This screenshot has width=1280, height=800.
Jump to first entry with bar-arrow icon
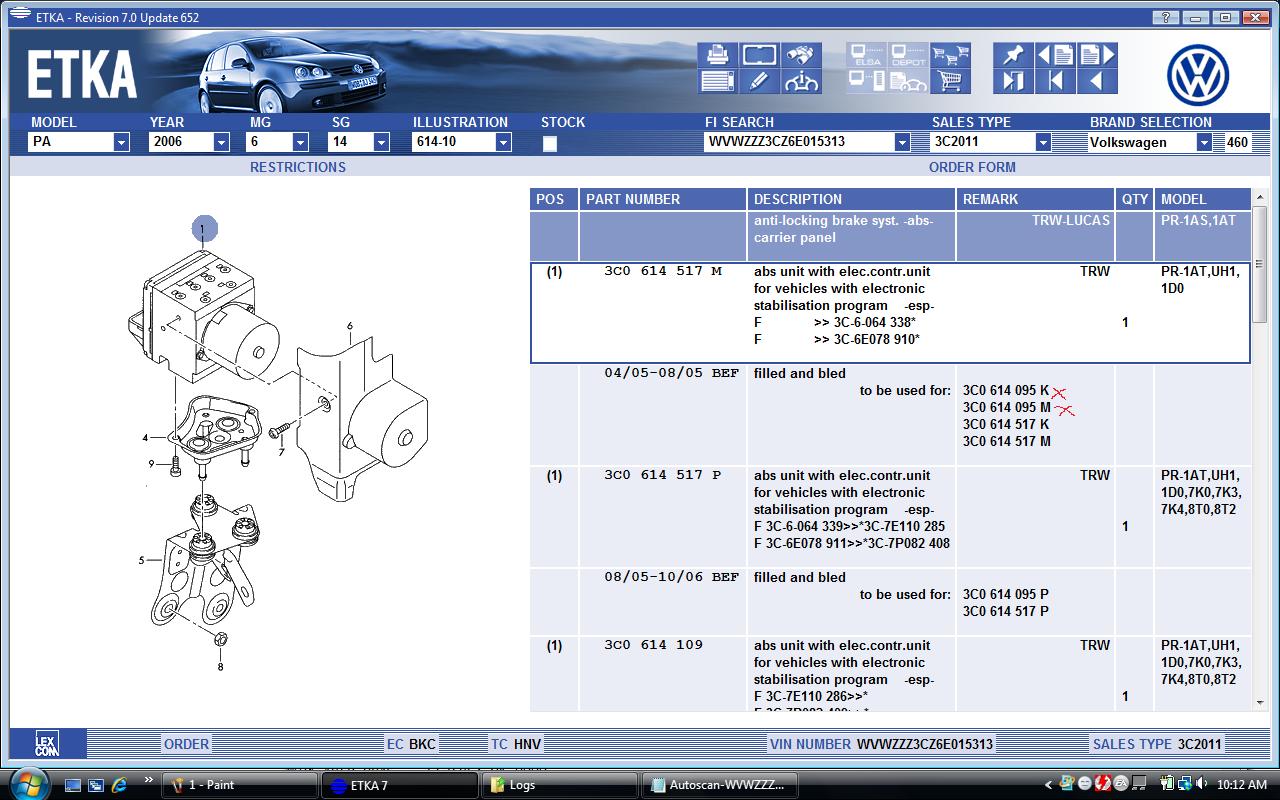pyautogui.click(x=1055, y=81)
